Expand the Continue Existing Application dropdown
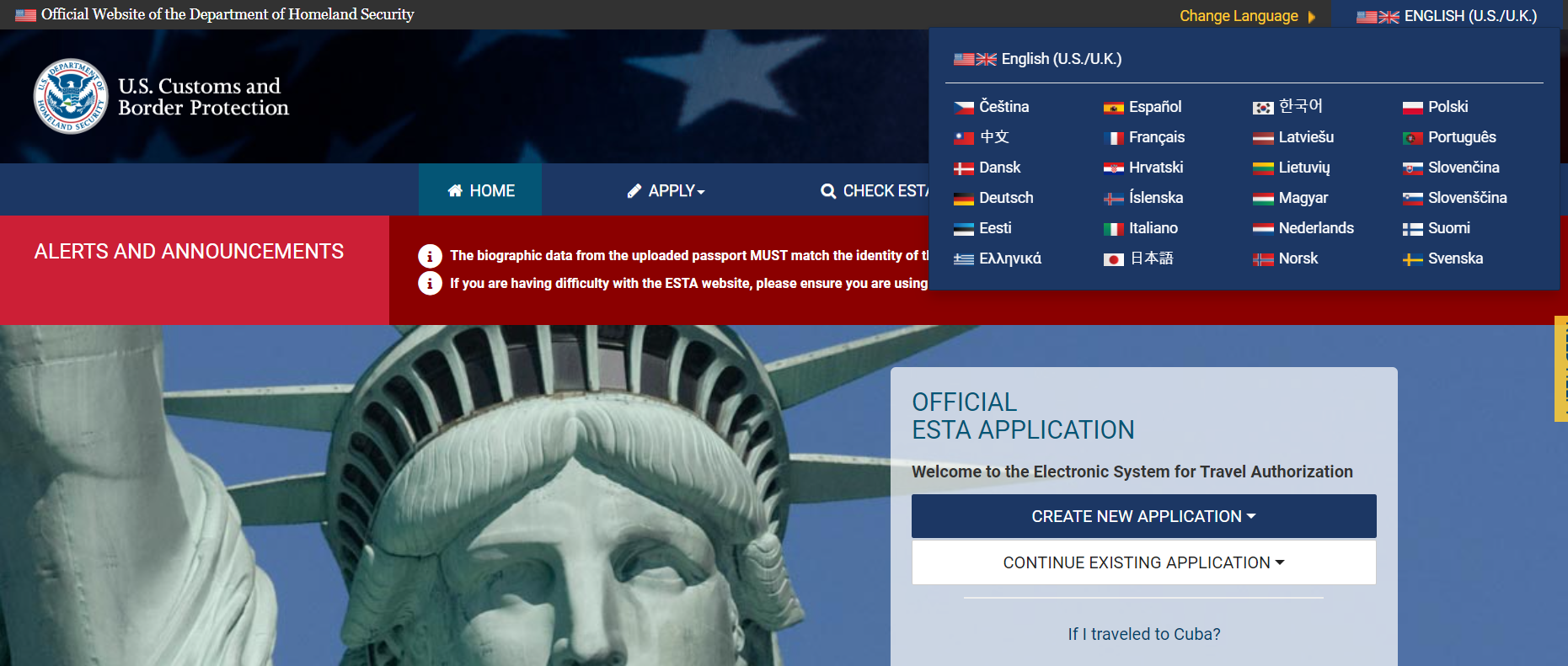 1144,562
